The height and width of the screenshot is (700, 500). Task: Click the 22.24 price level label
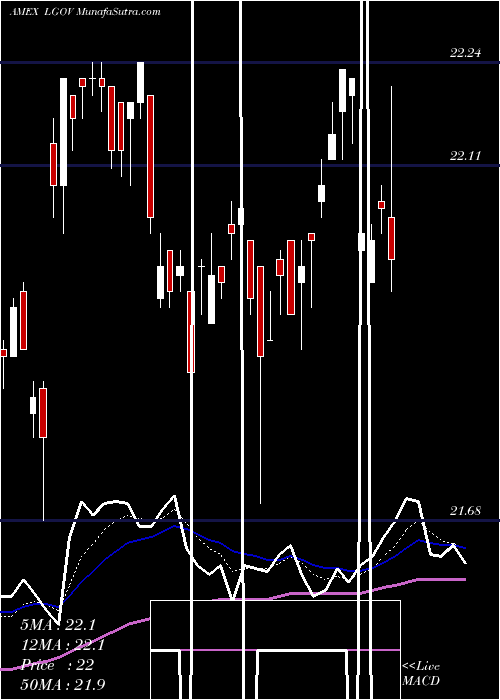coord(465,53)
